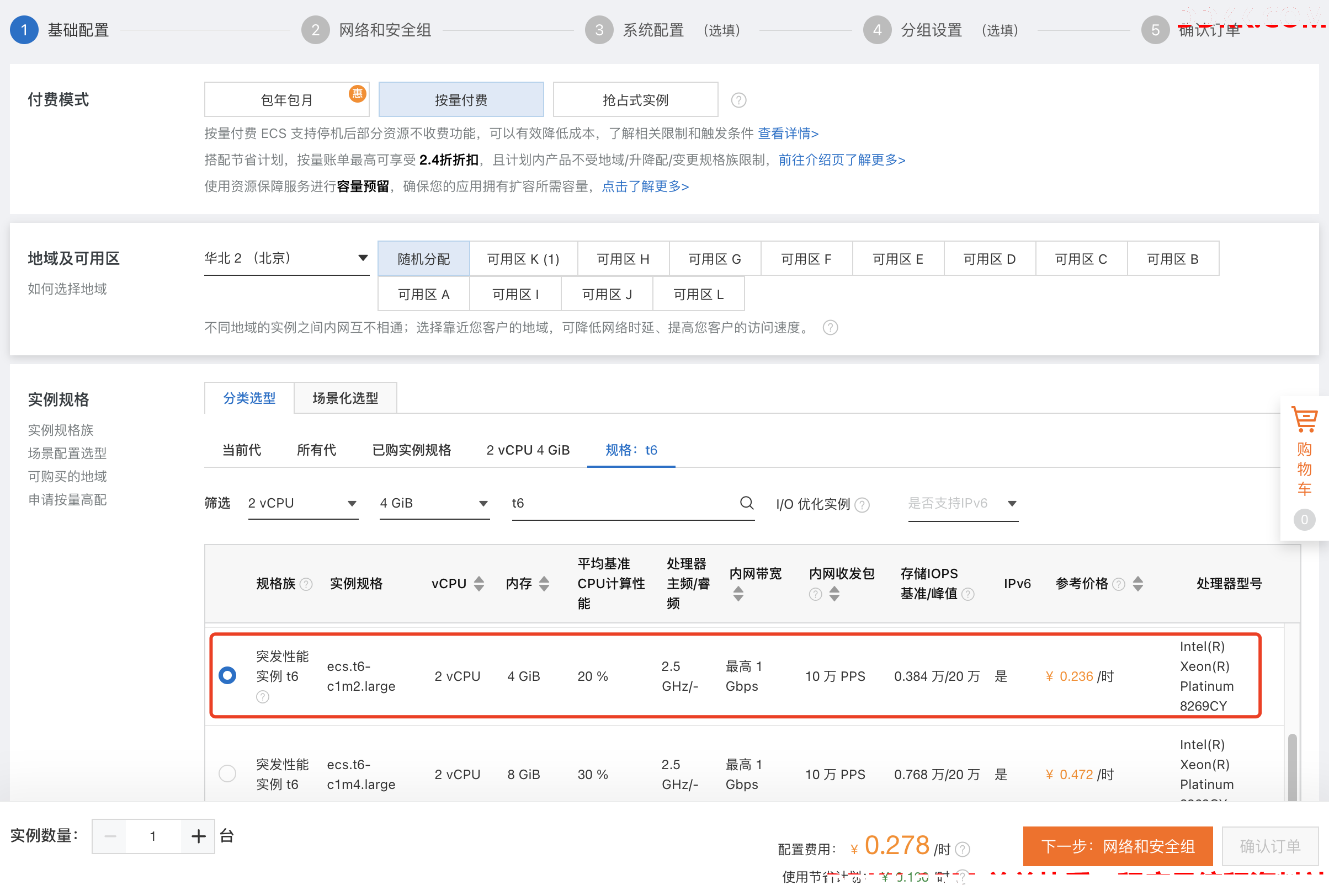Select 可用区 G
This screenshot has width=1329, height=896.
[x=715, y=259]
